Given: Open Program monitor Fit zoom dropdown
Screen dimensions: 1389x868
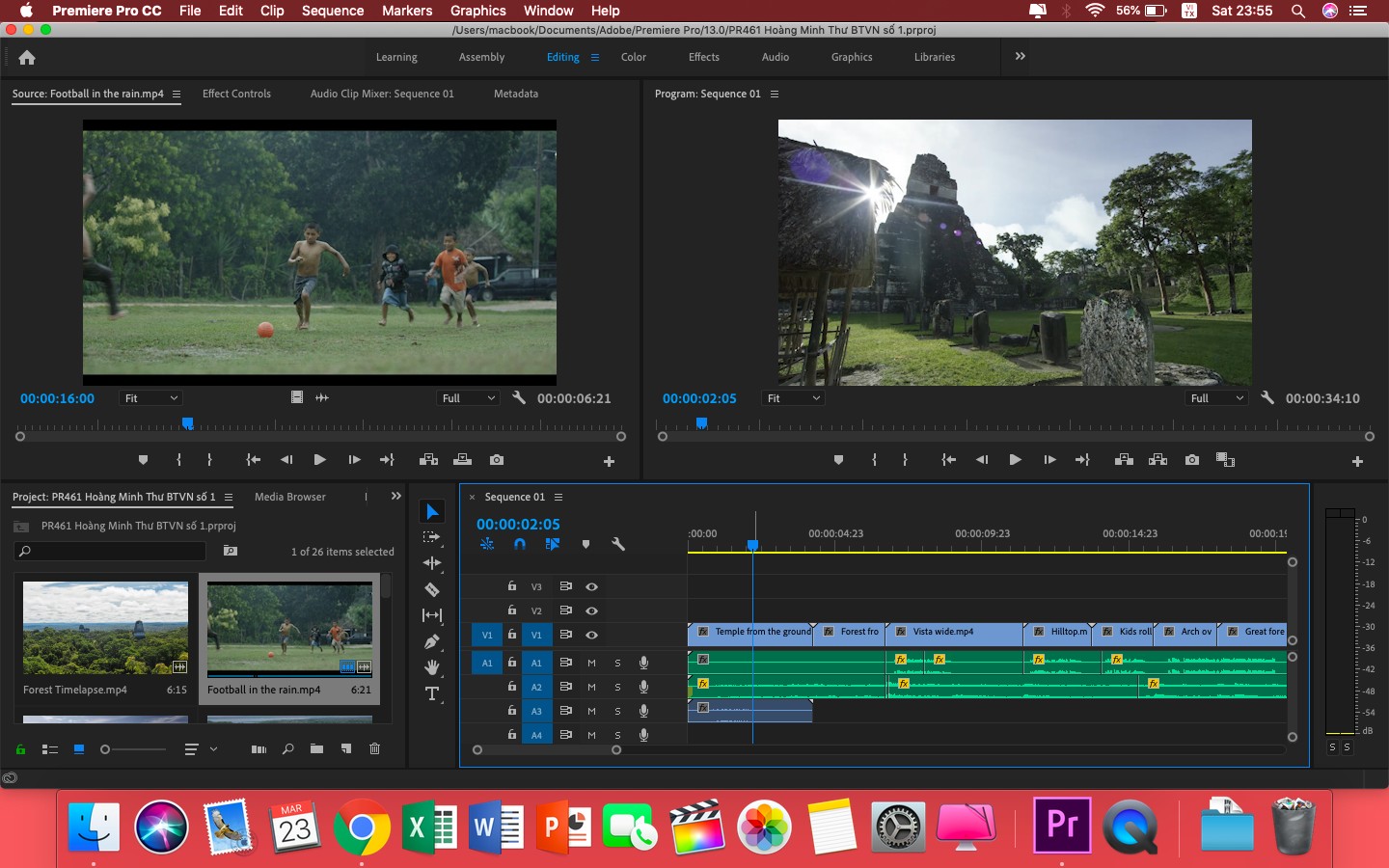Looking at the screenshot, I should pyautogui.click(x=793, y=398).
